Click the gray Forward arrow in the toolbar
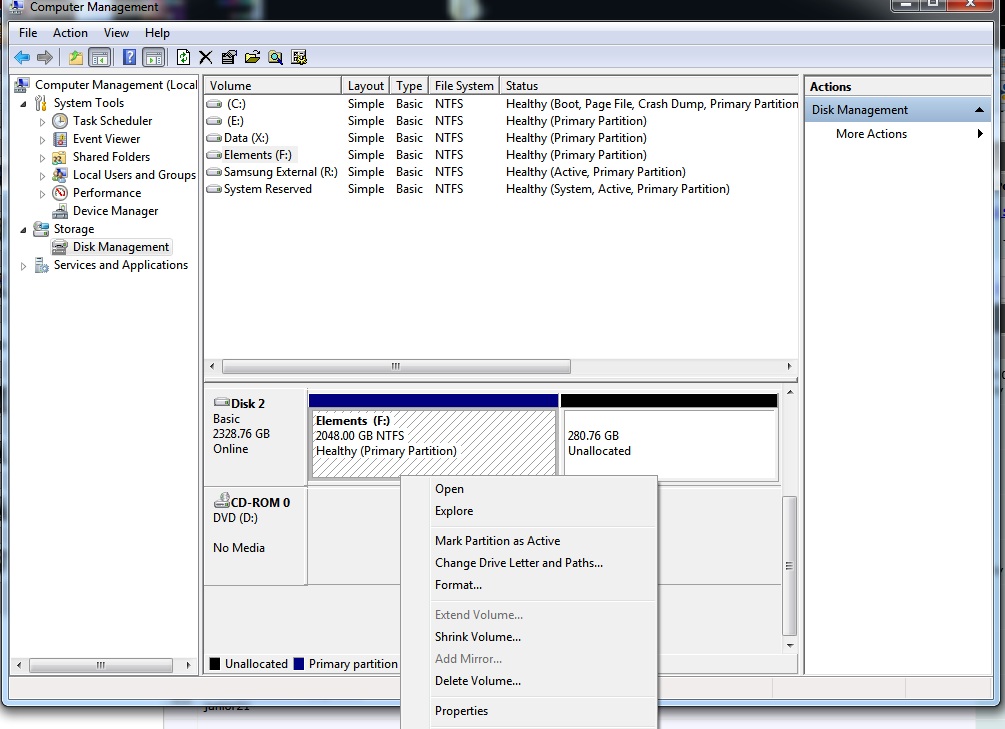This screenshot has height=729, width=1005. click(x=45, y=58)
